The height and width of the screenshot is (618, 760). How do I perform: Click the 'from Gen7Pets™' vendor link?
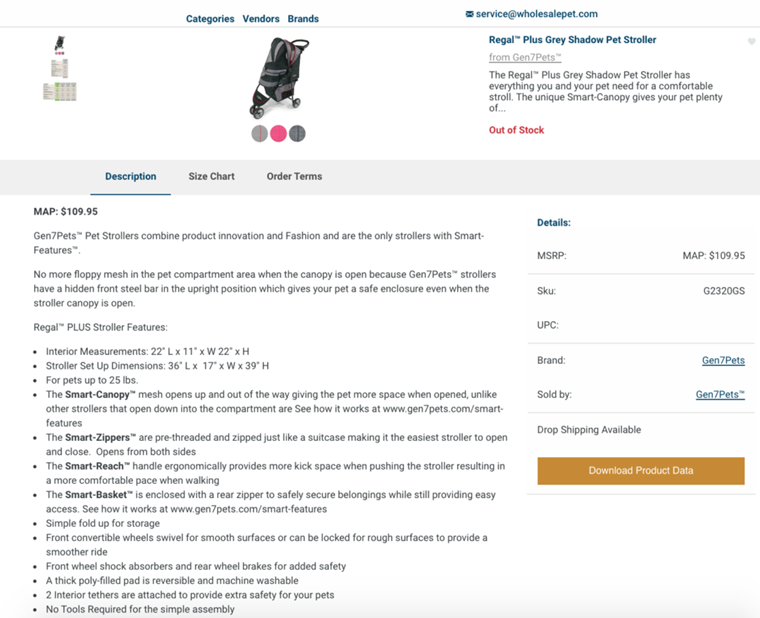click(x=525, y=58)
